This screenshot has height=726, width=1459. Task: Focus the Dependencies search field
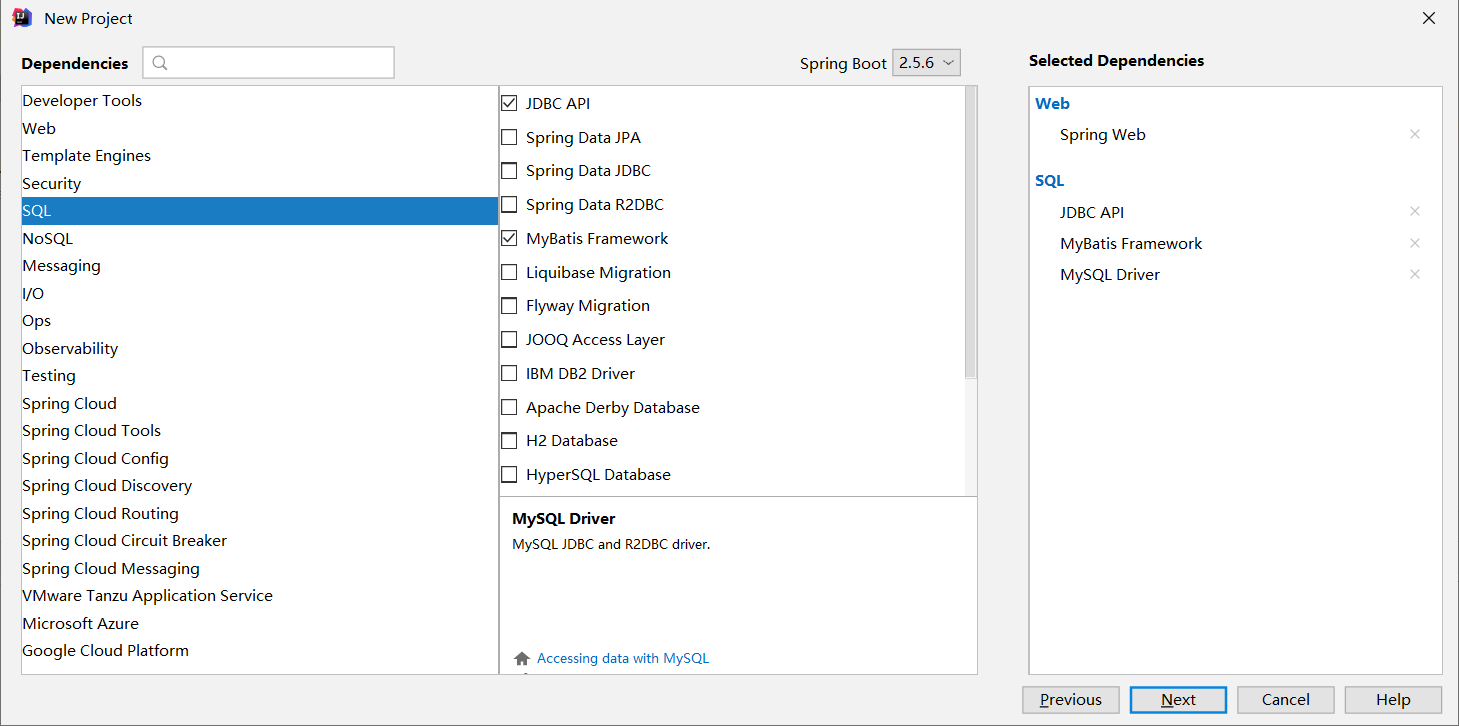click(x=268, y=62)
